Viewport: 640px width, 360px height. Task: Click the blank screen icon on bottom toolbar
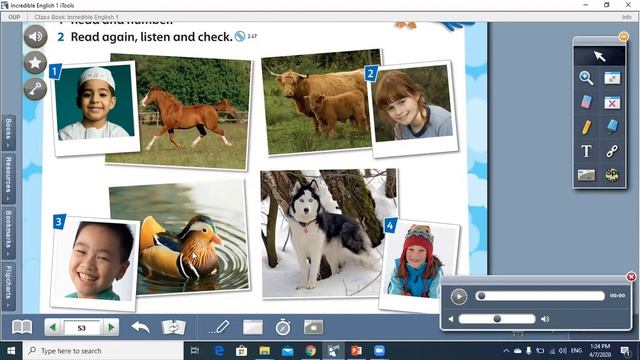[253, 327]
